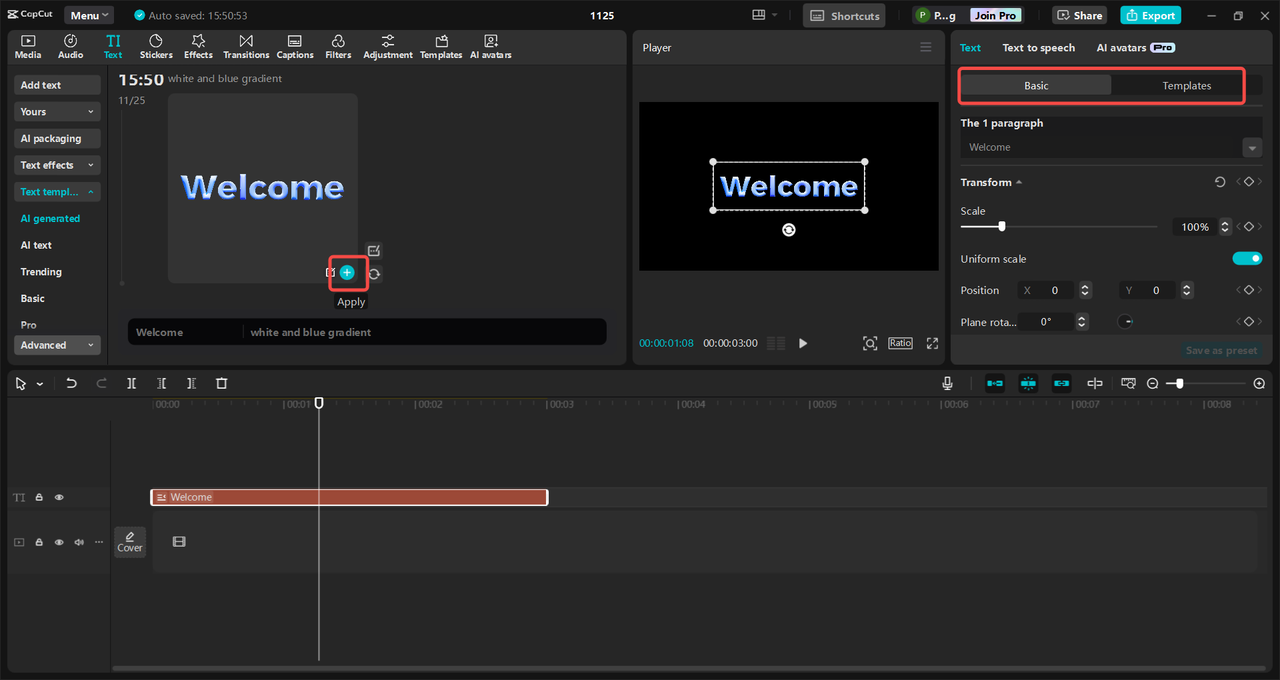
Task: Click the microphone record voiceover icon
Action: (947, 383)
